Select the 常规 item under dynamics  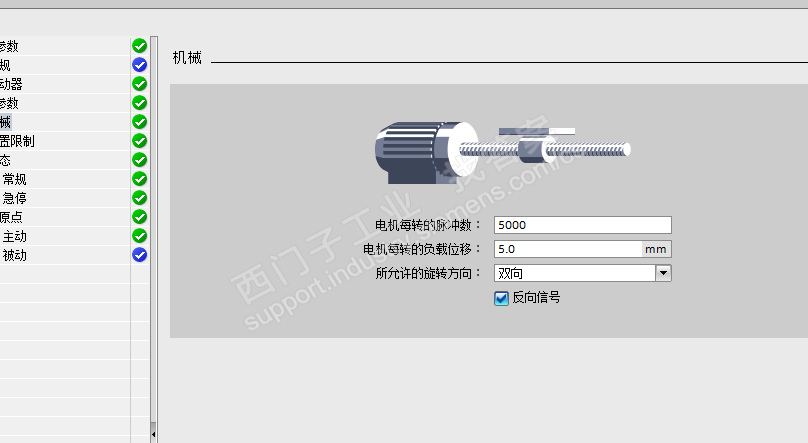[x=14, y=179]
